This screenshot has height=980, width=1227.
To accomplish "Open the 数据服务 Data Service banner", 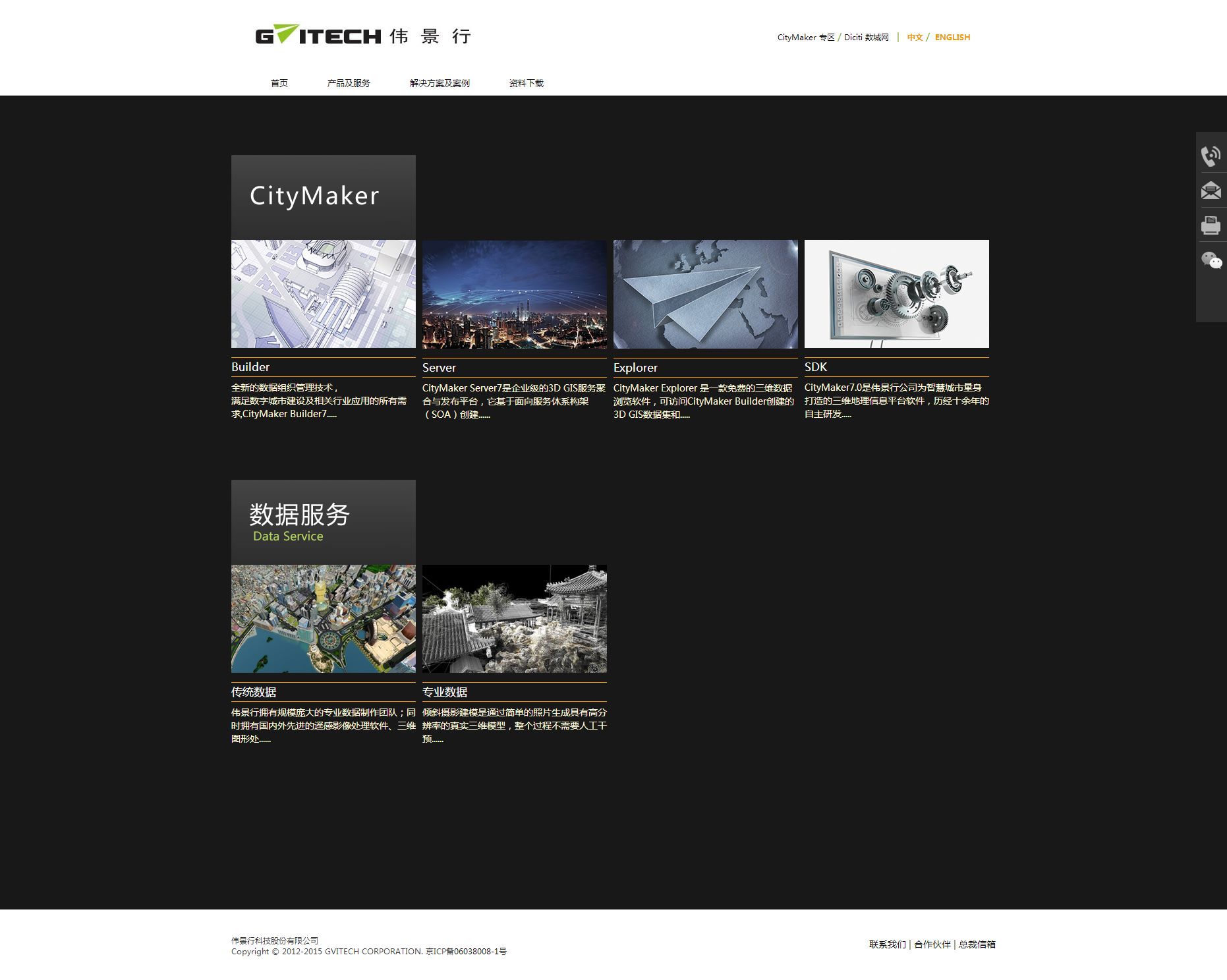I will (324, 522).
